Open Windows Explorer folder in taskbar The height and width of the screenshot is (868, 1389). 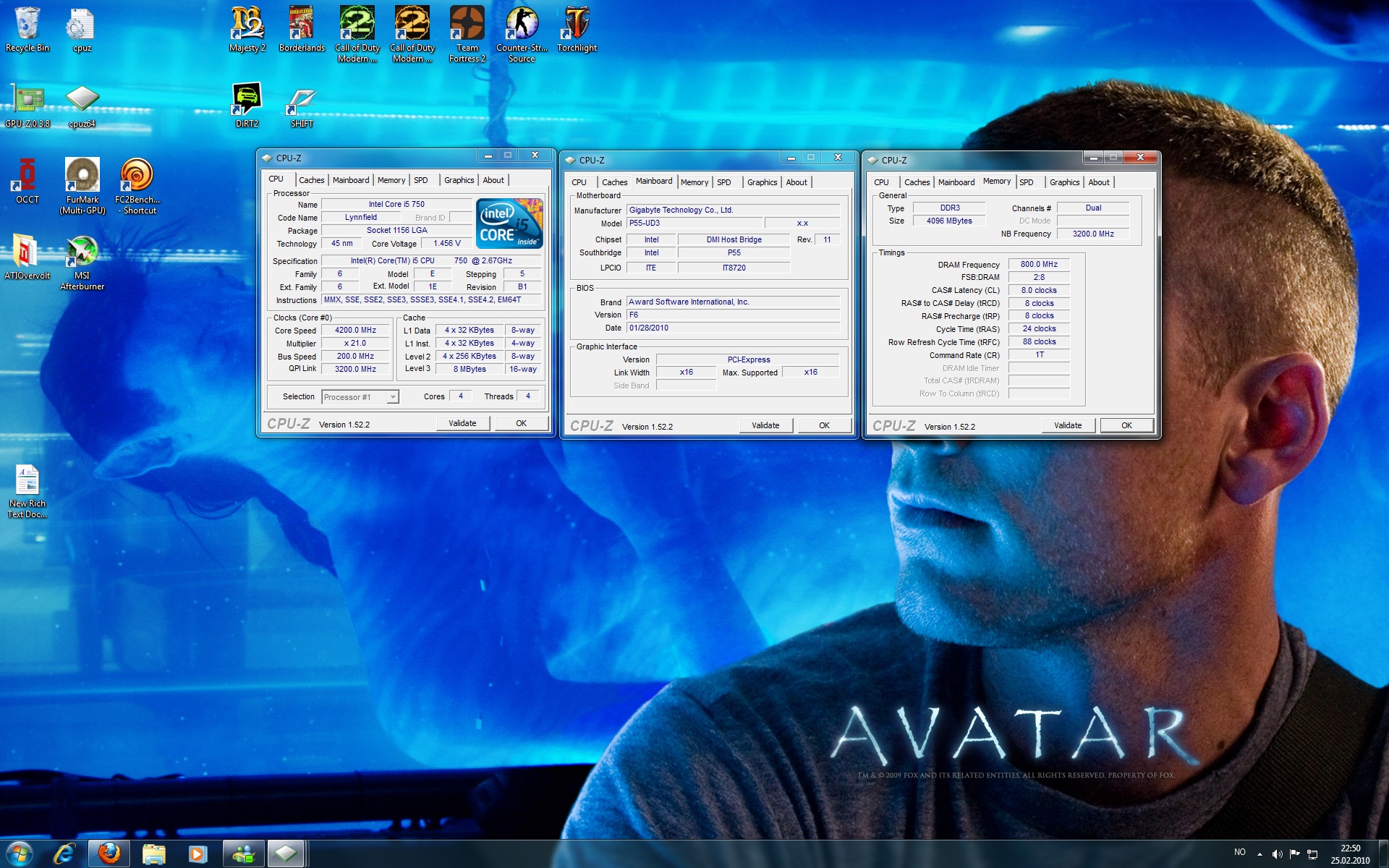coord(153,854)
